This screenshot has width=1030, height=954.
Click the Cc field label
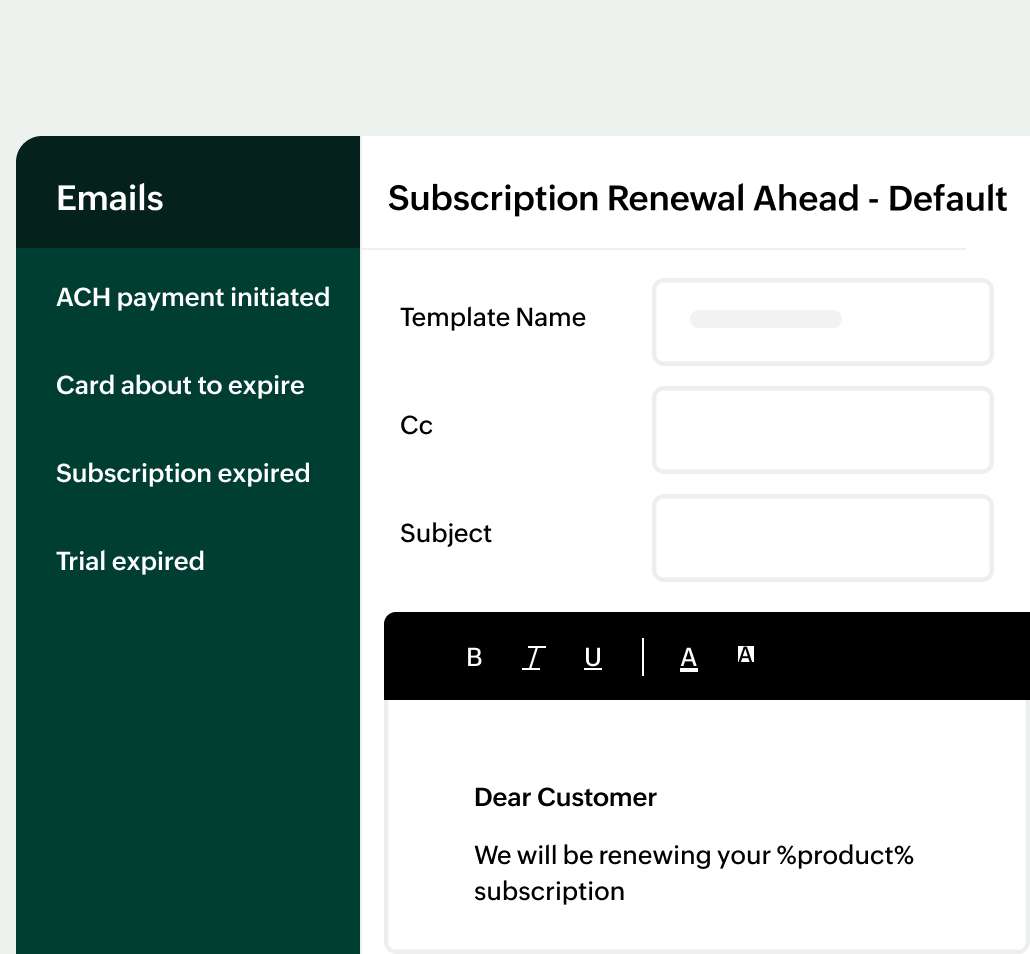pyautogui.click(x=416, y=425)
